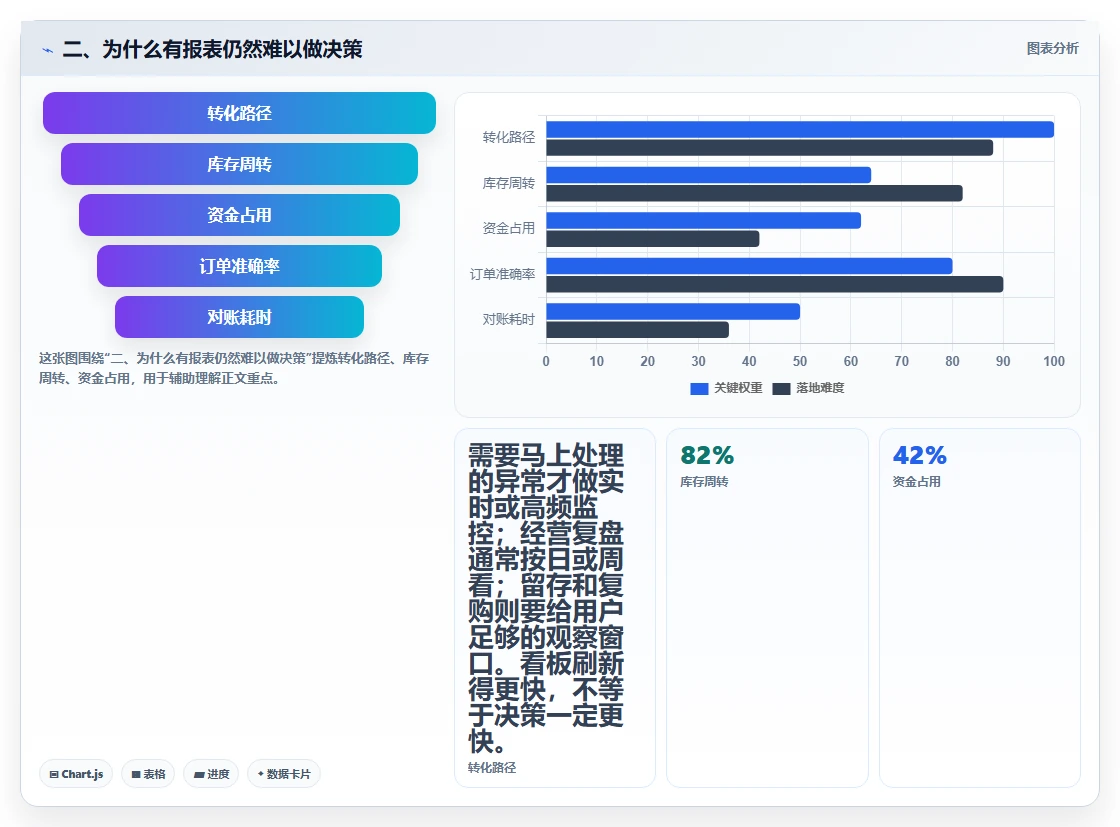Toggle 关键权重 legend blue swatch
1120x827 pixels.
699,389
